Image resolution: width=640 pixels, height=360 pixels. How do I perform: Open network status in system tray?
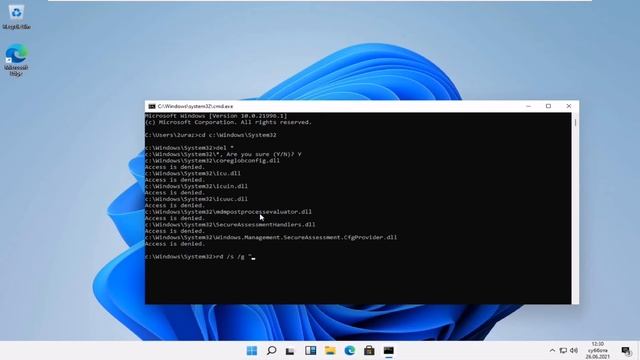pos(563,350)
